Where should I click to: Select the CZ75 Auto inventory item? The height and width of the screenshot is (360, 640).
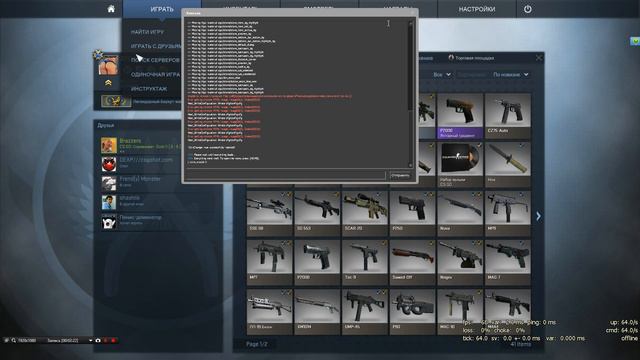[x=508, y=116]
